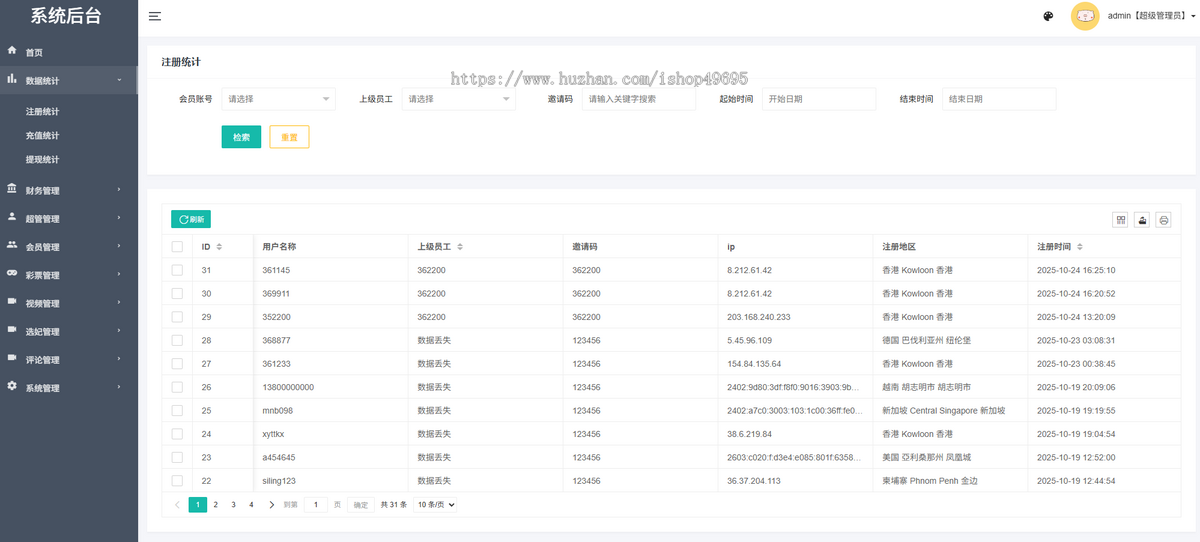This screenshot has height=542, width=1200.
Task: Sort table by ID column arrows
Action: coord(219,246)
